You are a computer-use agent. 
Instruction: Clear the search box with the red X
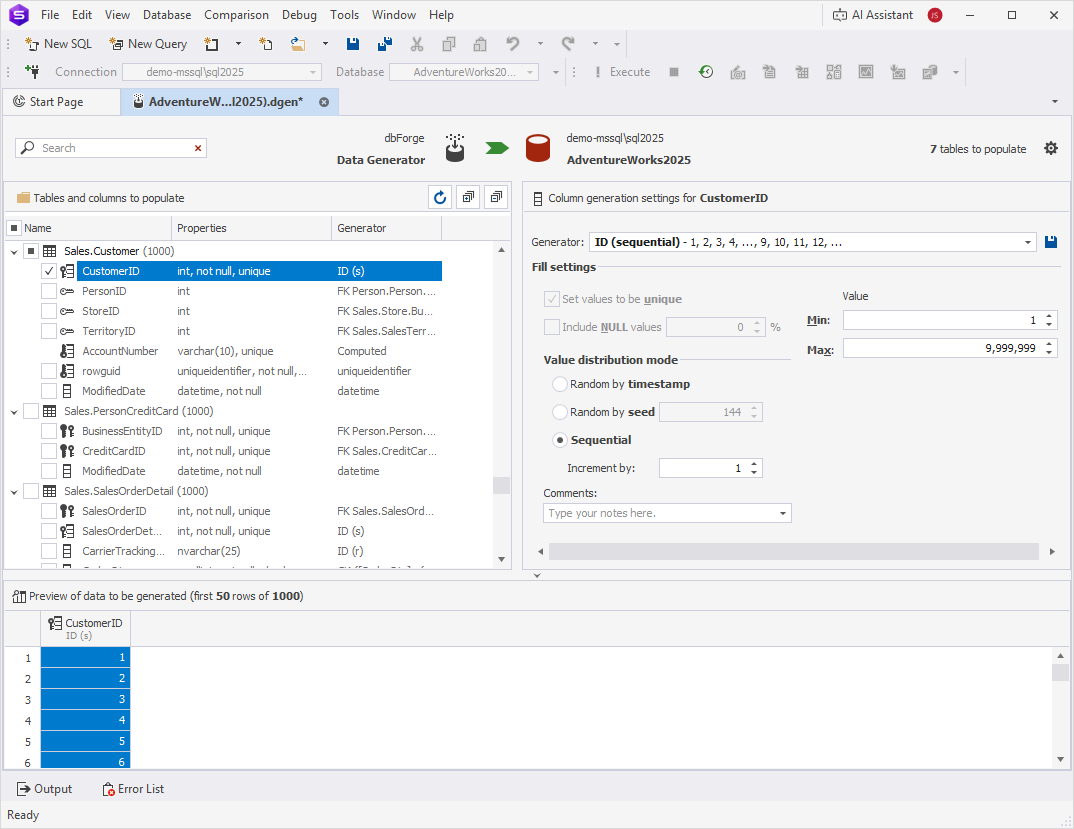point(198,148)
